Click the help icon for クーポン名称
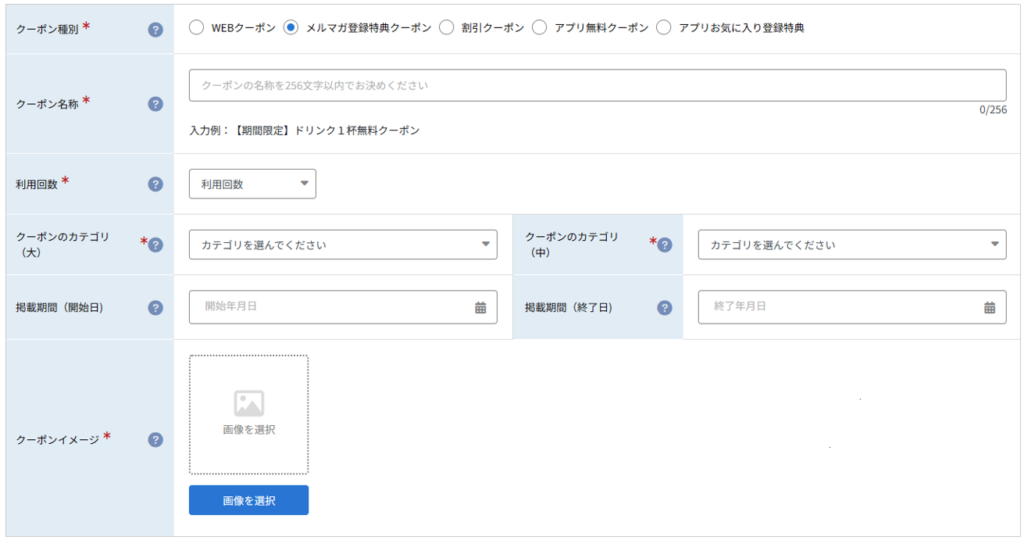The height and width of the screenshot is (540, 1024). click(x=155, y=104)
